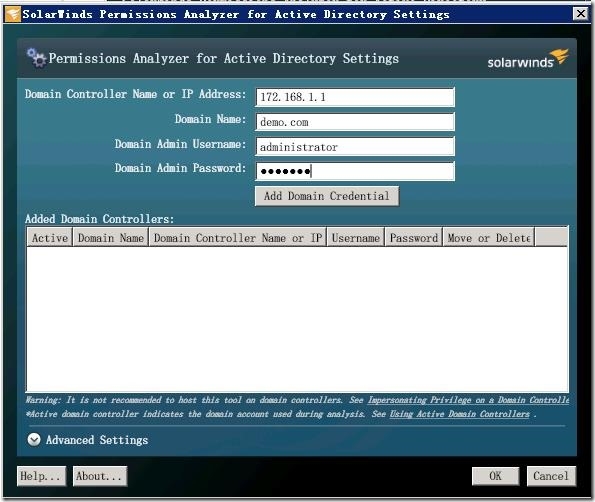Open Impersonating Privilege on a Domain Controller link
The width and height of the screenshot is (595, 502).
468,400
